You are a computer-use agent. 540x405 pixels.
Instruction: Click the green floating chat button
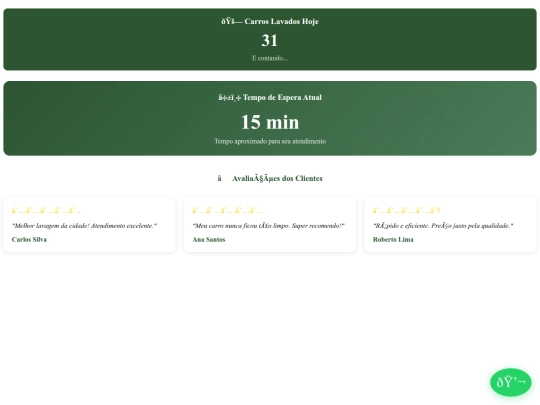point(510,382)
